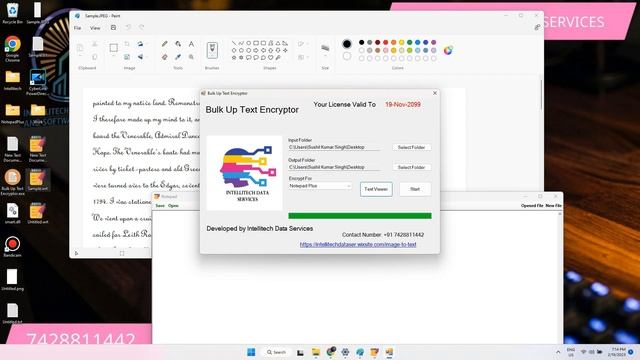The height and width of the screenshot is (360, 640).
Task: Open the Size line thickness control
Action: [325, 49]
